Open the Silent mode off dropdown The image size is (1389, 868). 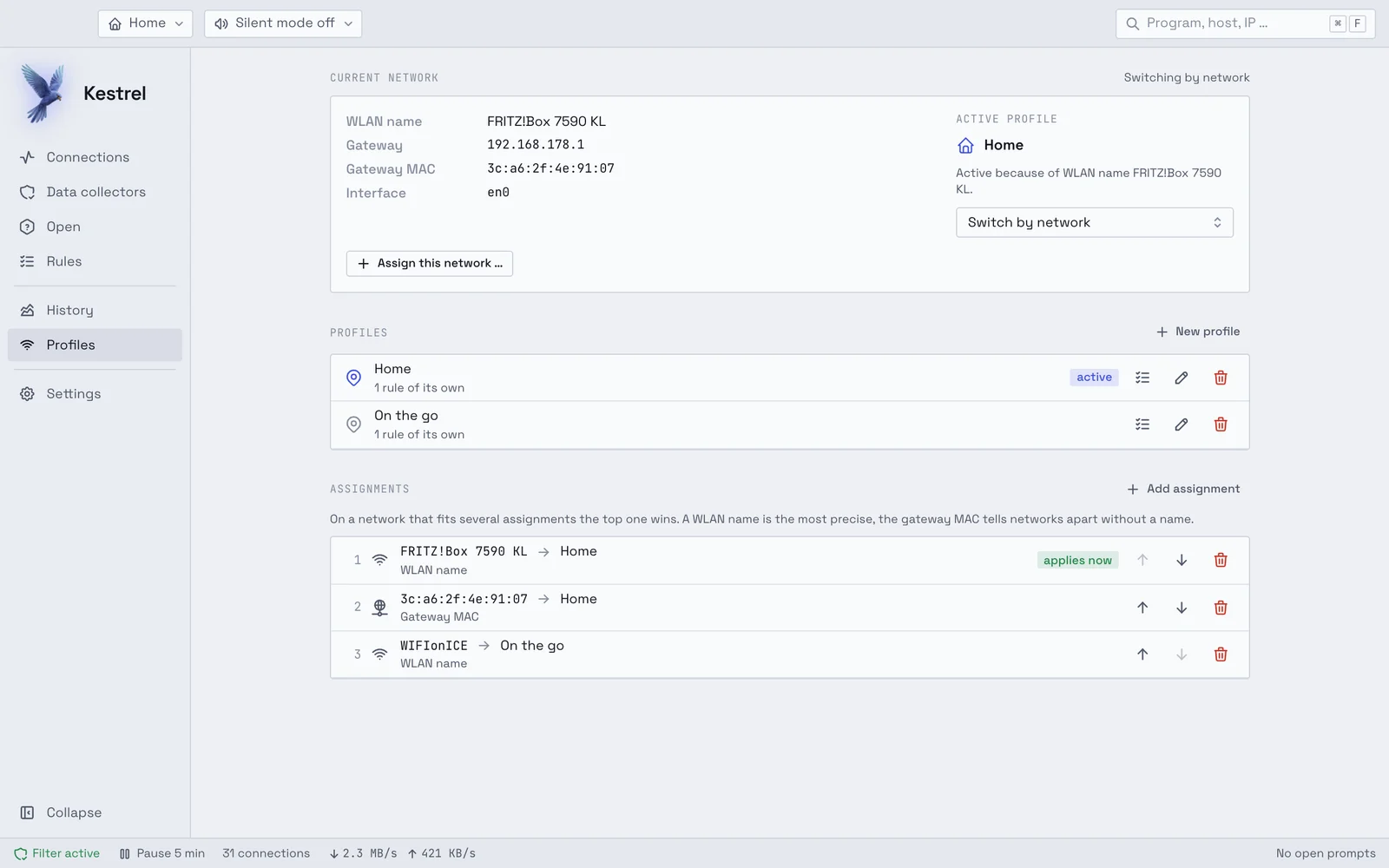click(x=283, y=23)
